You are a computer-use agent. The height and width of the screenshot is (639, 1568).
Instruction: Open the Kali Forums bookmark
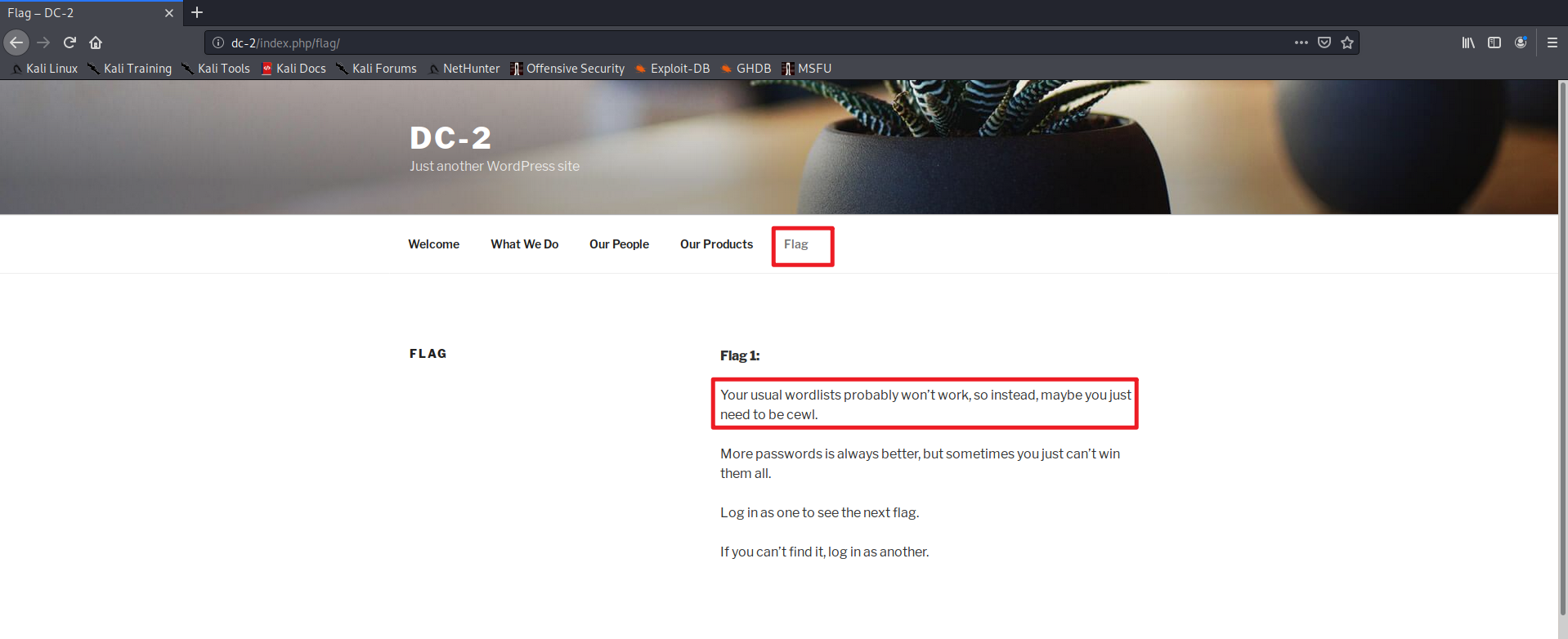377,69
